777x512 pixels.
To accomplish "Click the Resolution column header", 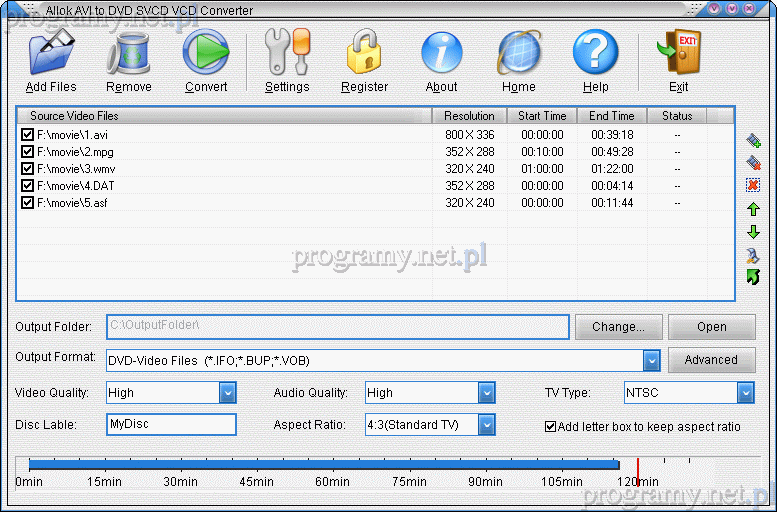I will pyautogui.click(x=469, y=116).
